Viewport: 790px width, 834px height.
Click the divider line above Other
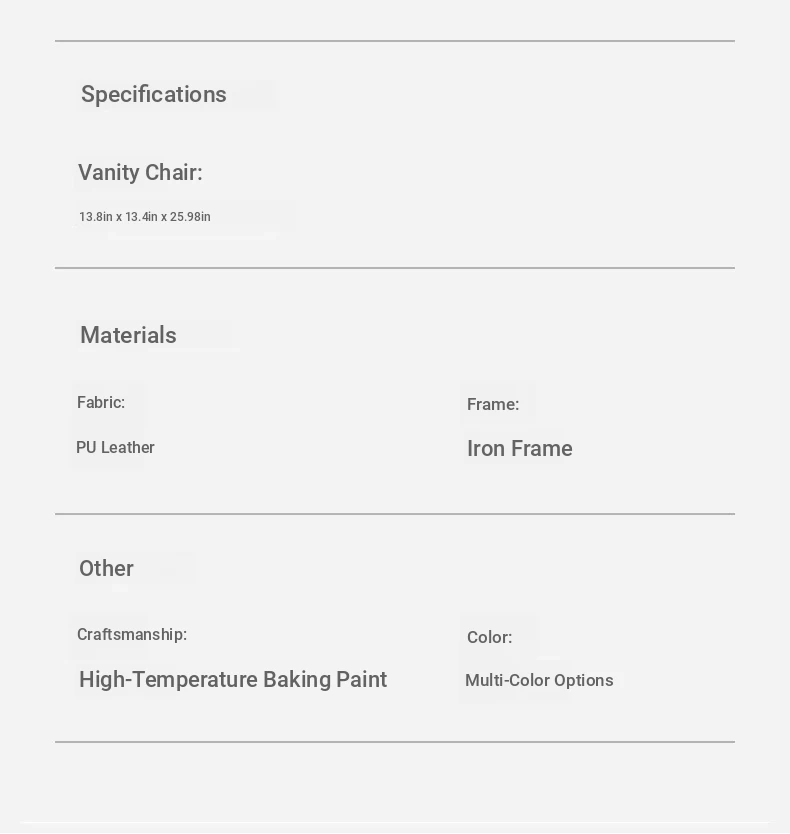click(395, 514)
